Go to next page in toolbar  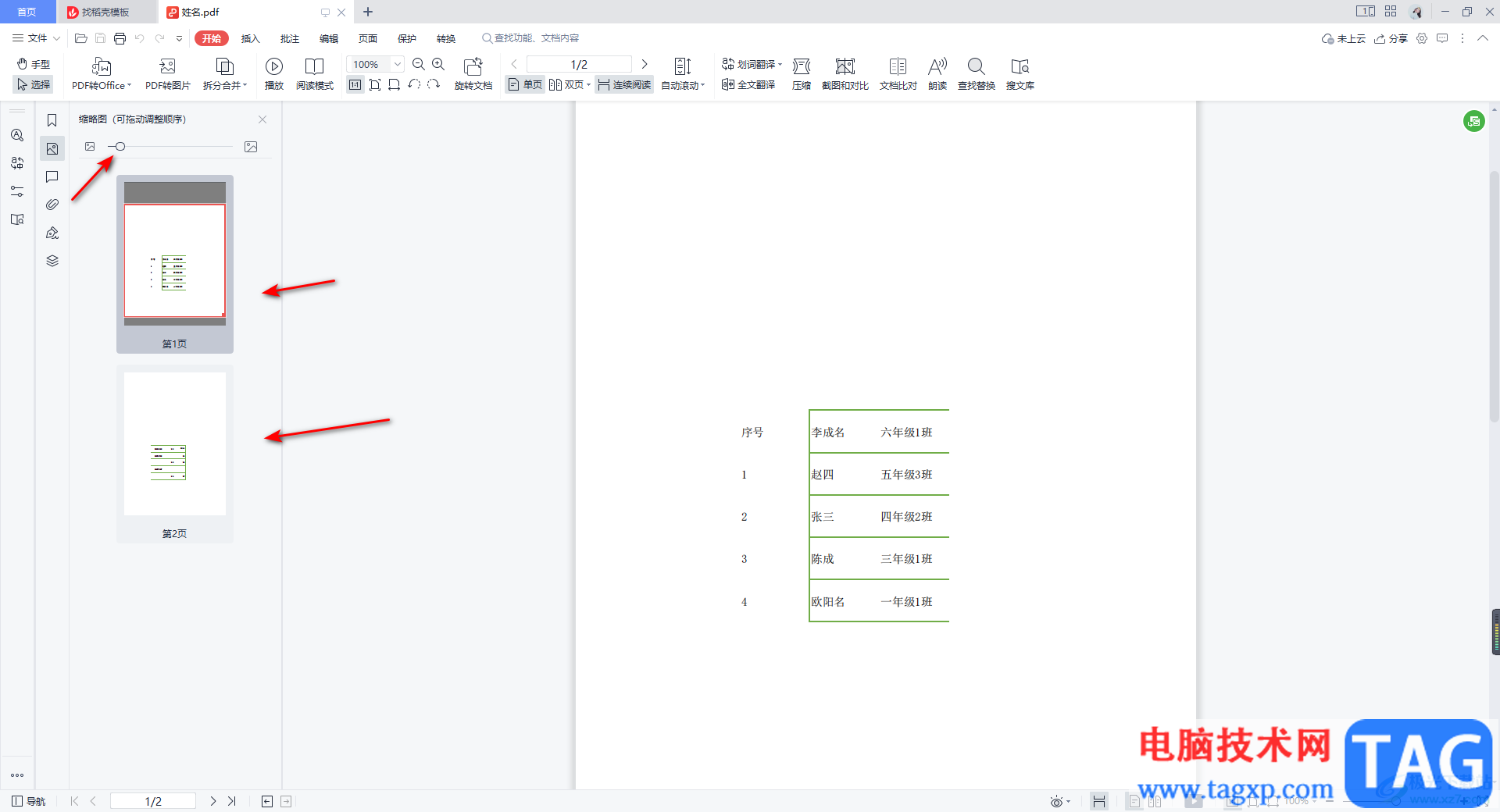coord(645,64)
